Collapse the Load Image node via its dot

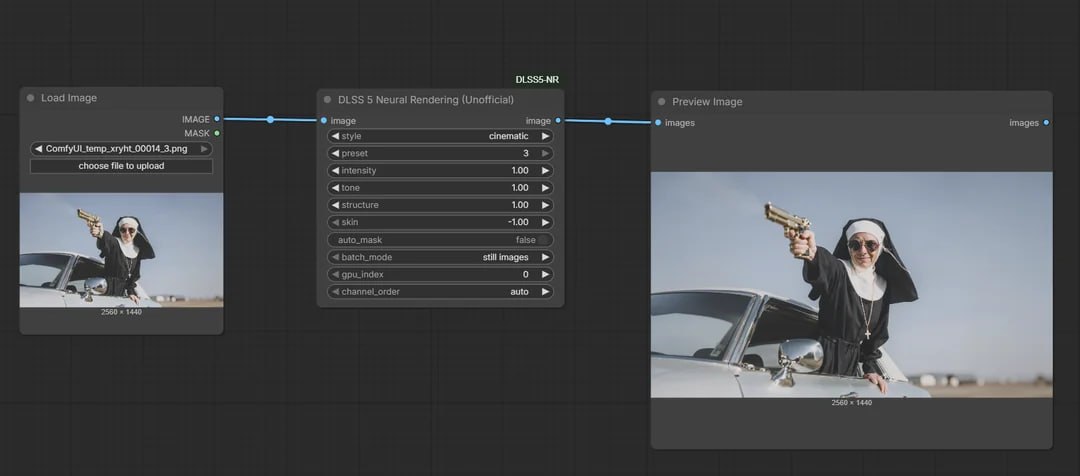(30, 98)
